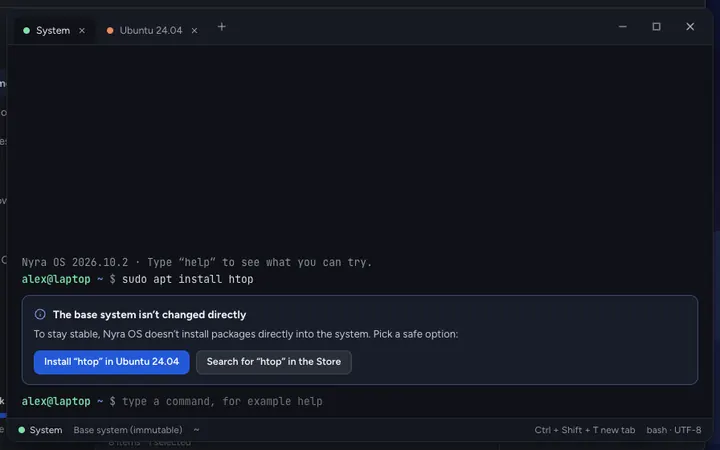Click System indicator in the status bar
720x450 pixels.
coord(40,430)
